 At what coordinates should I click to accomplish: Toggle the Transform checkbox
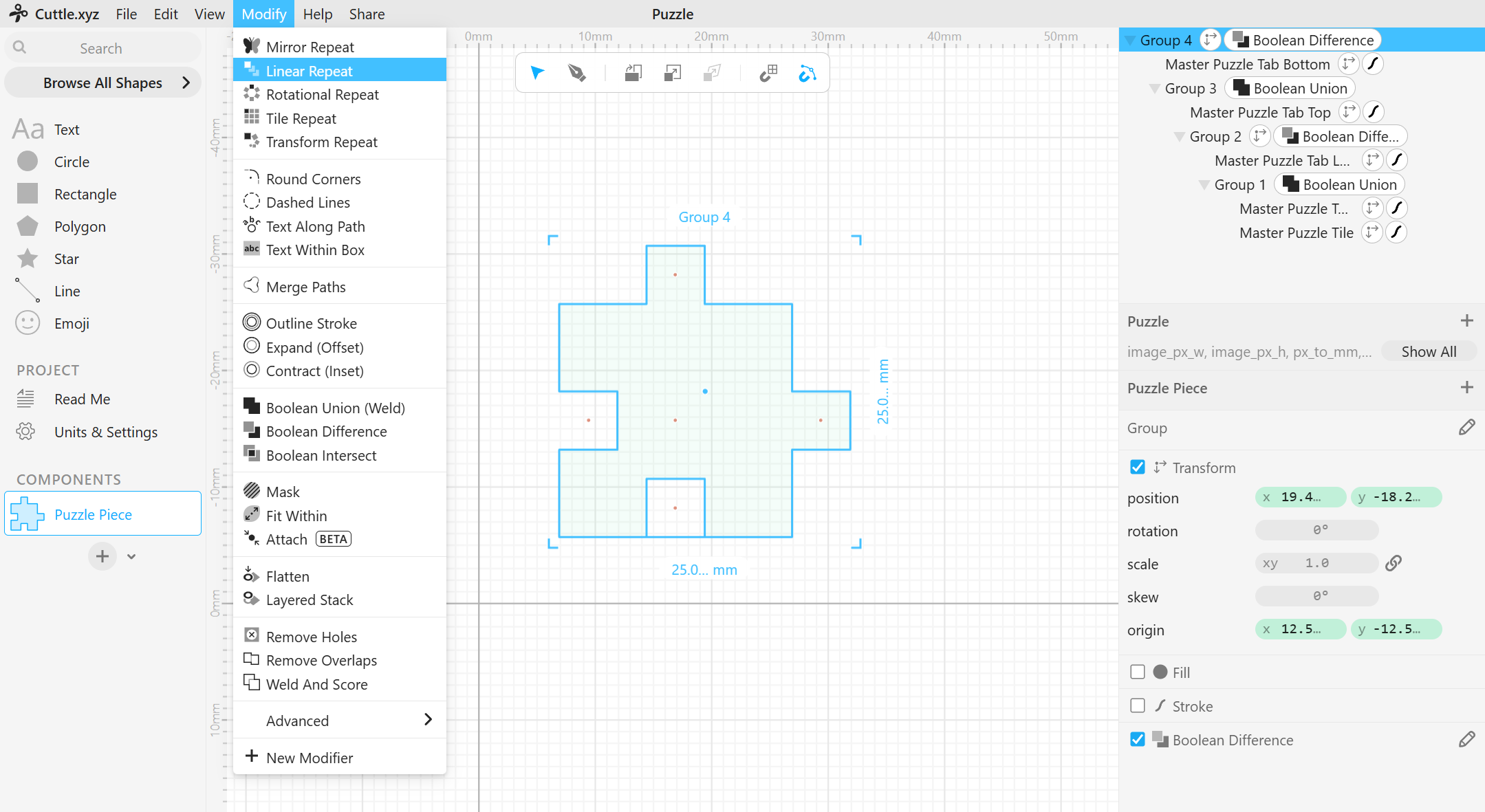(x=1138, y=468)
